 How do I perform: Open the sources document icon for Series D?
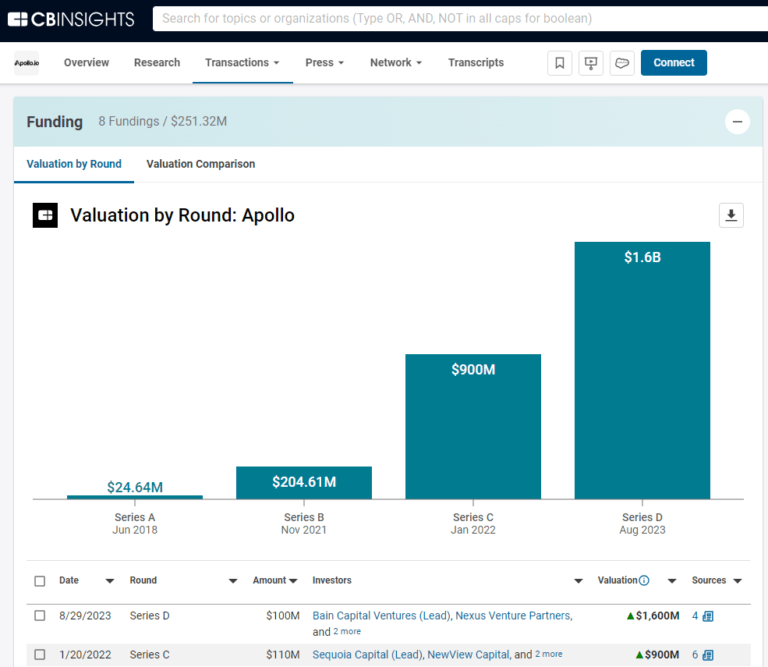(x=708, y=616)
